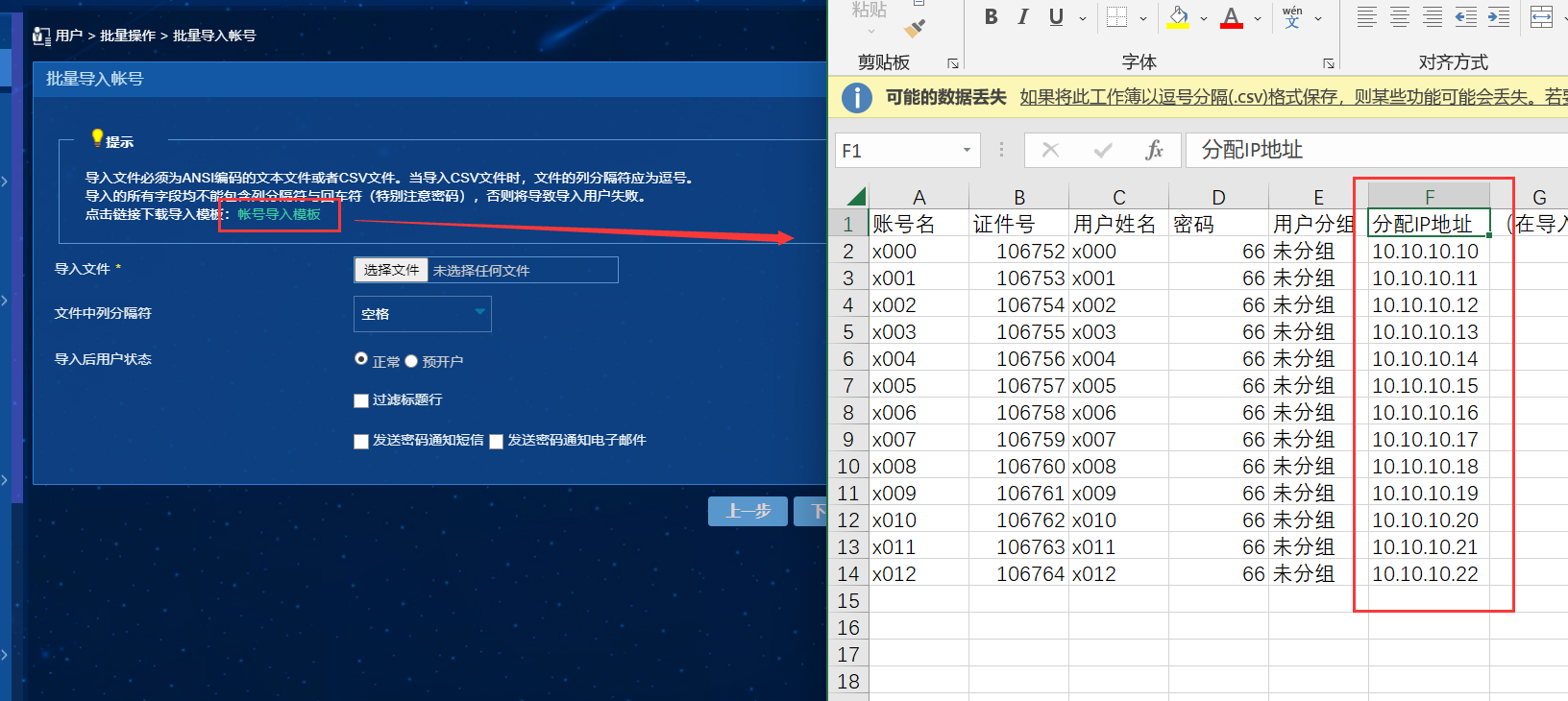Open the 文件中列分隔符 dropdown showing 空格
The height and width of the screenshot is (701, 1568).
[423, 314]
